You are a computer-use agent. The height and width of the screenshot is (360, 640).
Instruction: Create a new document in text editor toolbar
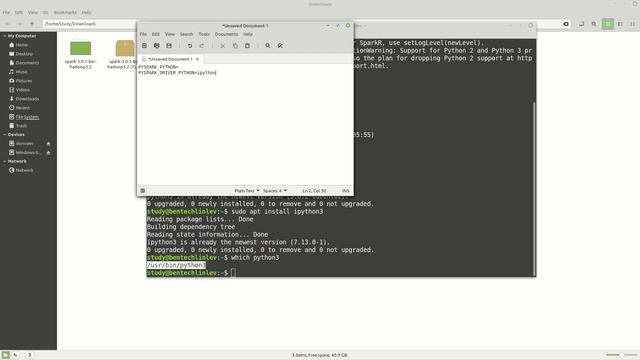(x=144, y=46)
